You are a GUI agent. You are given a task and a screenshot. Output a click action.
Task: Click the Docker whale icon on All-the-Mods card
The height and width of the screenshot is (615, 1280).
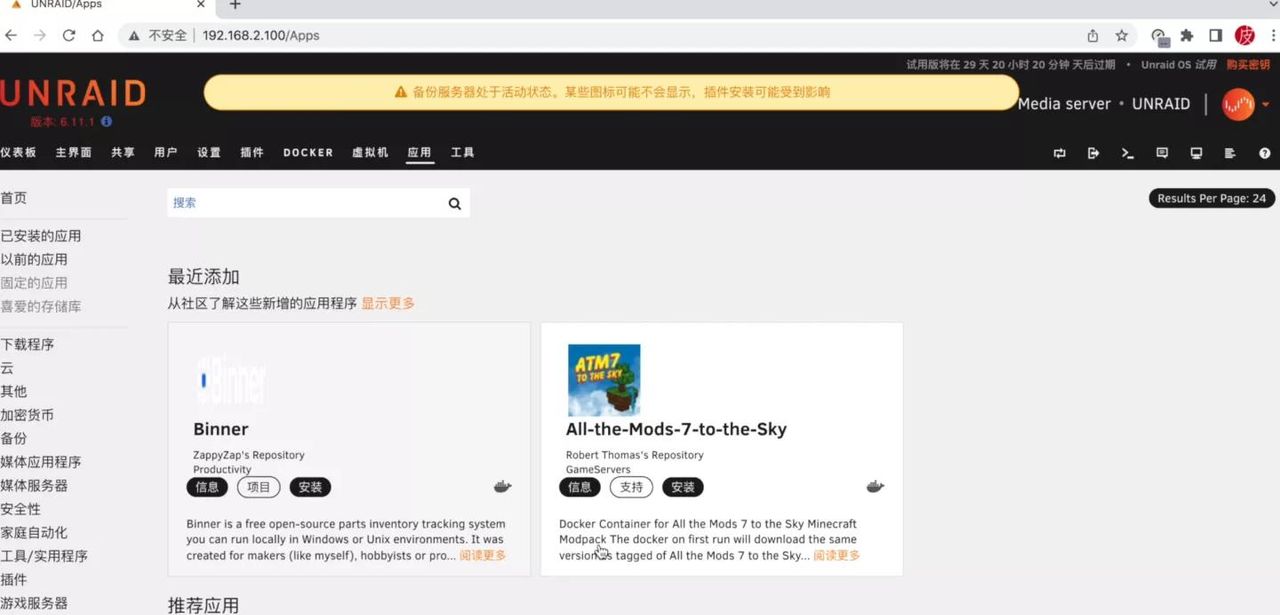pos(875,487)
